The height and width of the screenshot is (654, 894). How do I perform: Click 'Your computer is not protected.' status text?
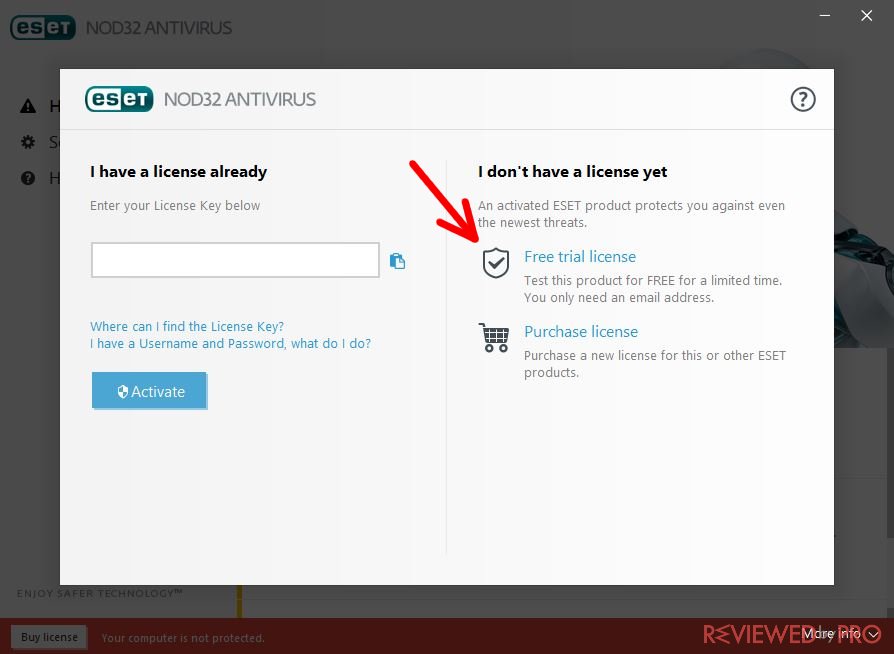183,638
